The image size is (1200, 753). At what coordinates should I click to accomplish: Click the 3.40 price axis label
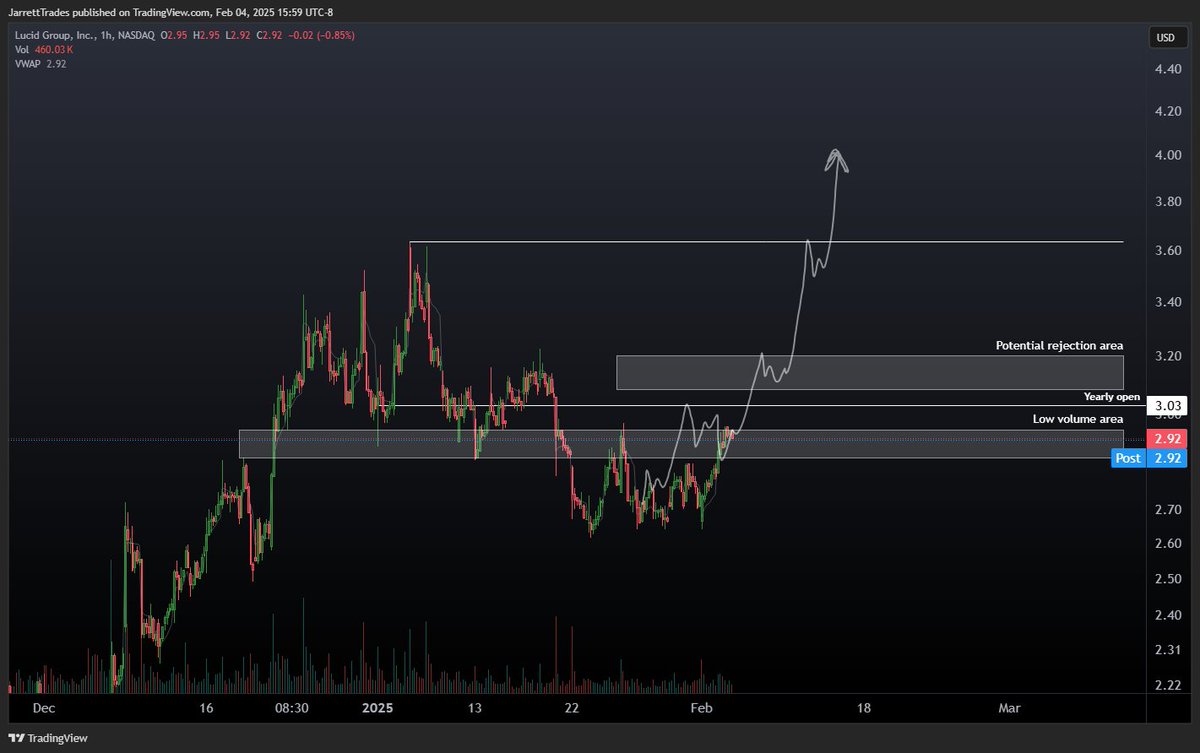[x=1168, y=302]
